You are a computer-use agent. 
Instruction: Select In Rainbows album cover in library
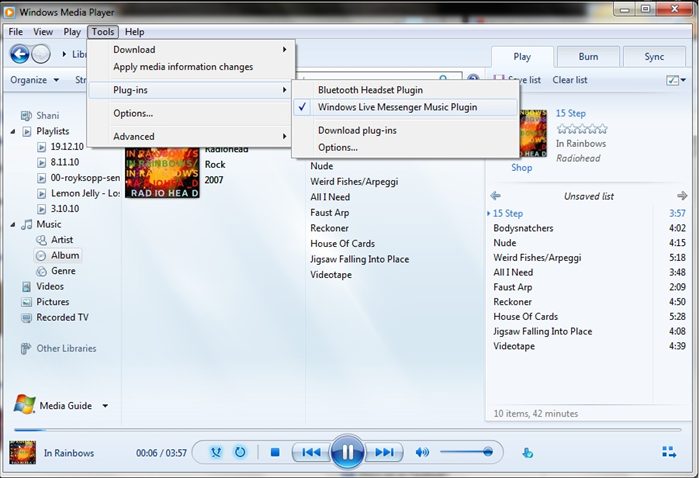[x=162, y=173]
